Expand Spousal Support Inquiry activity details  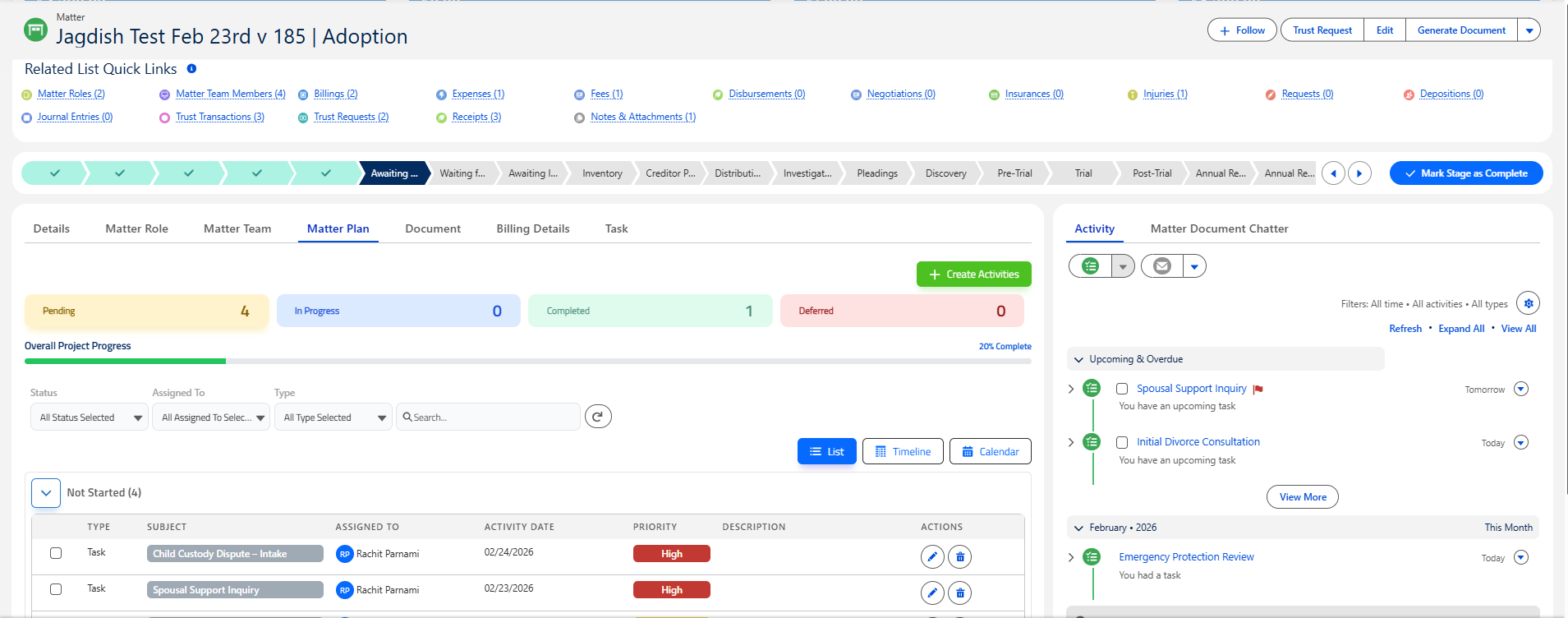1071,389
